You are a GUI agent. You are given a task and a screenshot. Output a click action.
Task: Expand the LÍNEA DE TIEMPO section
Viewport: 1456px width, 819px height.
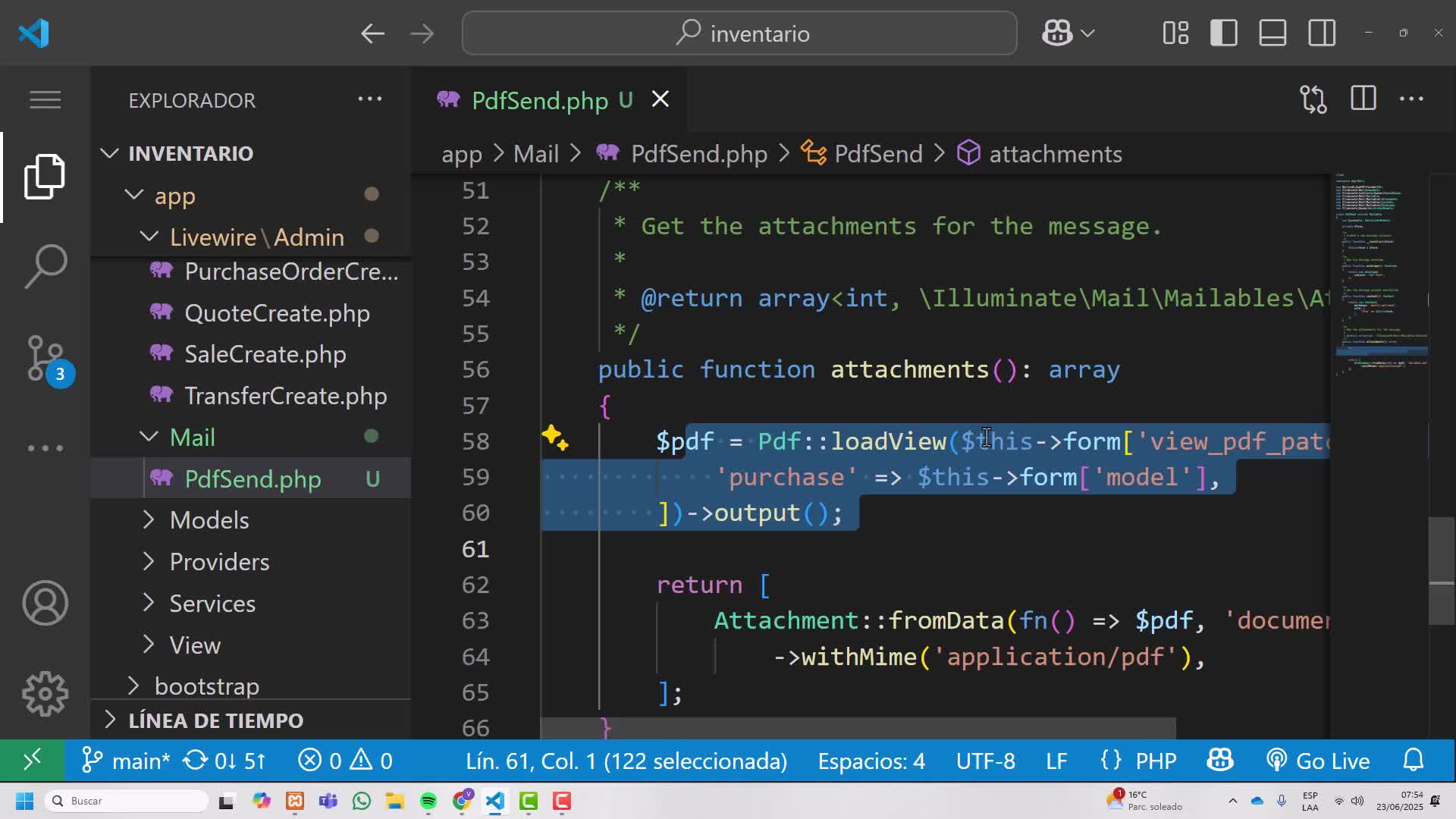(250, 720)
